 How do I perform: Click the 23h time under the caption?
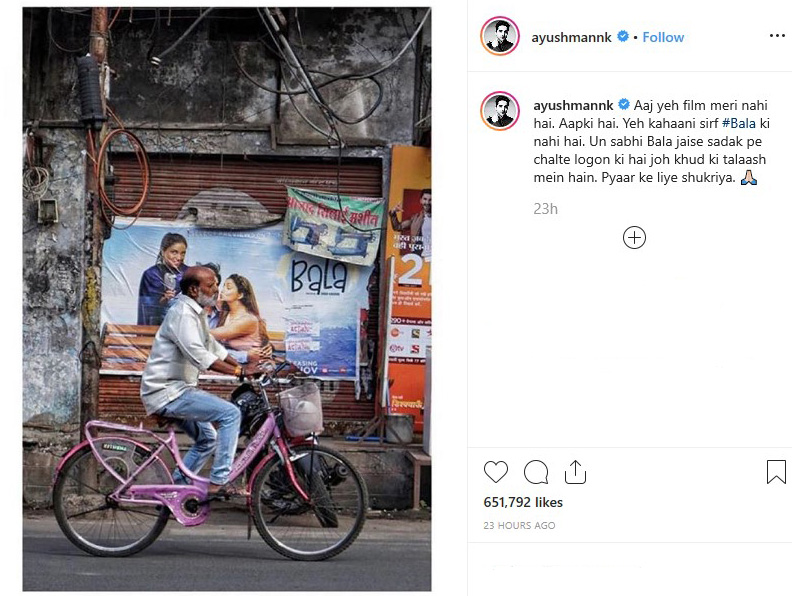coord(546,209)
